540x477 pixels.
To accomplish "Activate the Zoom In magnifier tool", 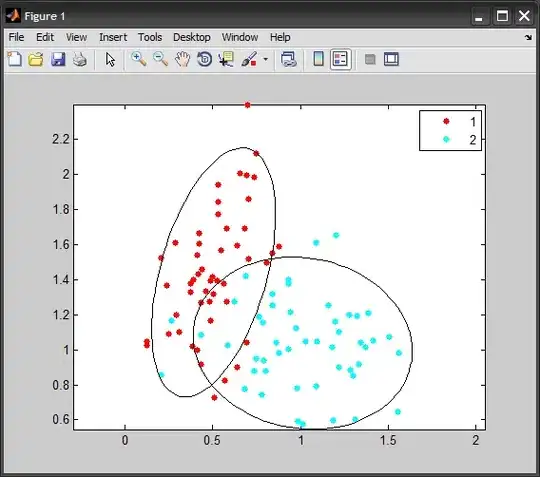I will pos(138,59).
